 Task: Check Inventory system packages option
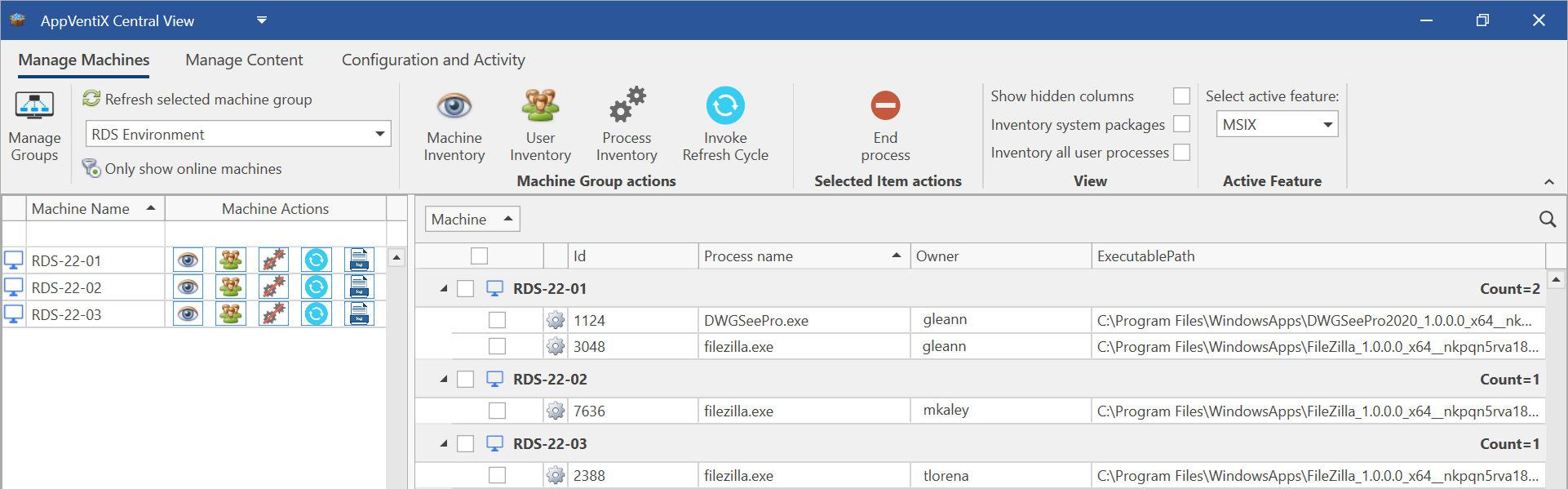[x=1181, y=124]
